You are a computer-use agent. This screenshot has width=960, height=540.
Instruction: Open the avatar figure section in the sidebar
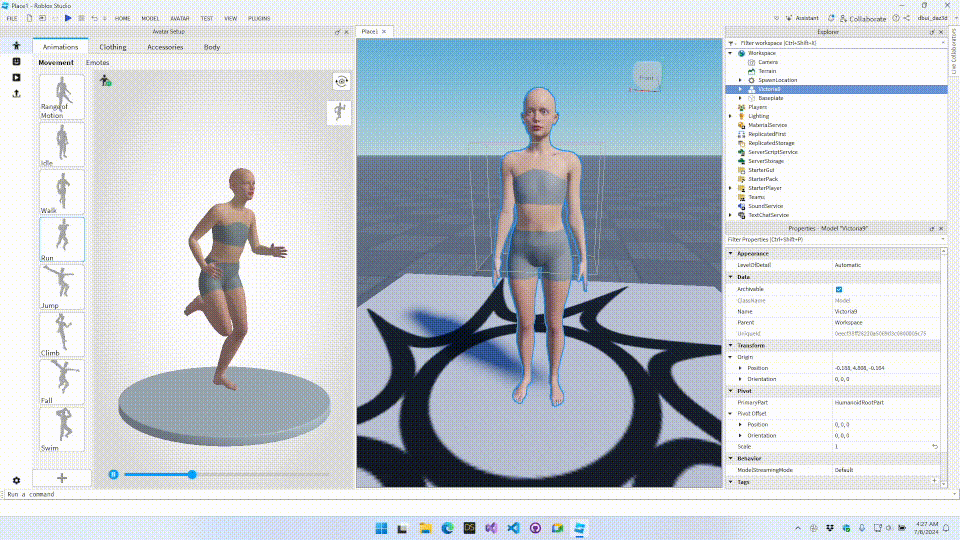click(17, 46)
